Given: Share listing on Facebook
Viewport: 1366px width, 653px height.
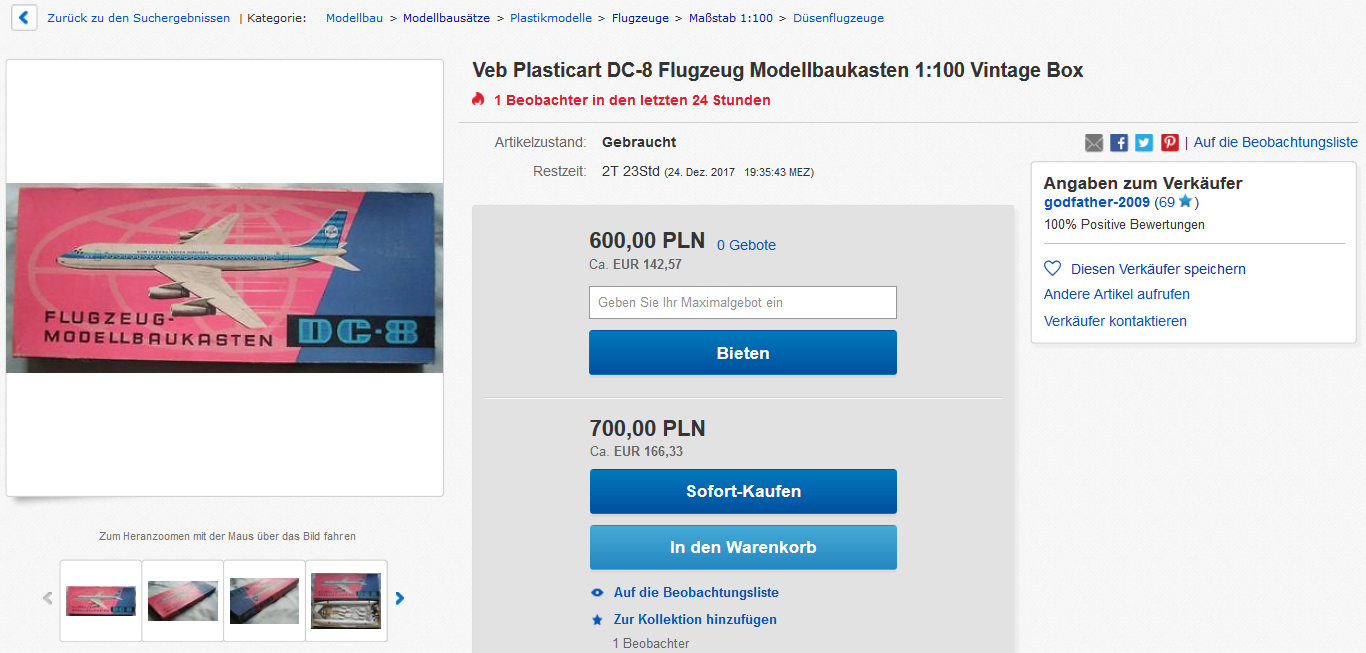Looking at the screenshot, I should (x=1119, y=143).
